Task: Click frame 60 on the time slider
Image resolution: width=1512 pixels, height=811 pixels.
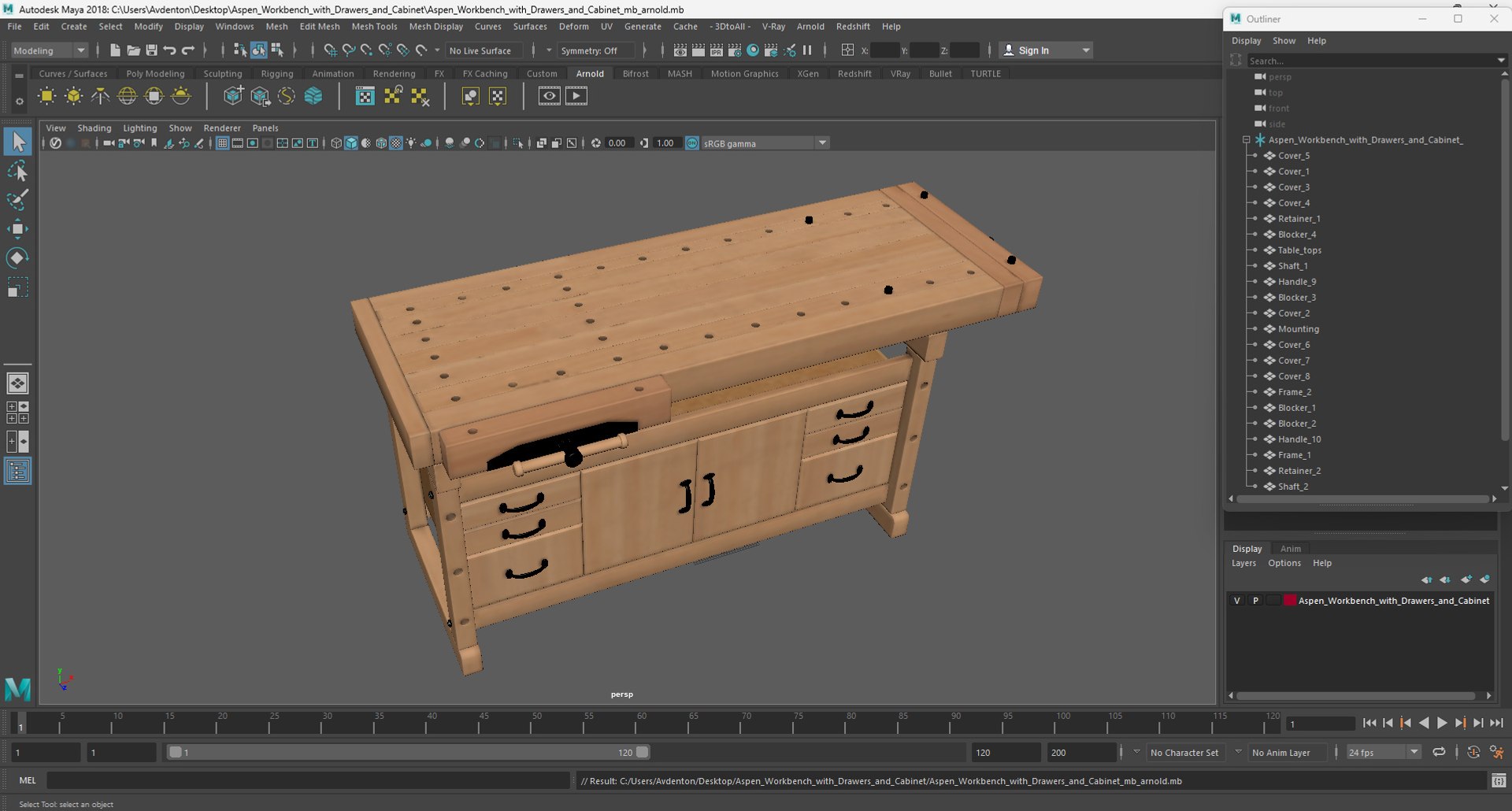Action: [642, 723]
